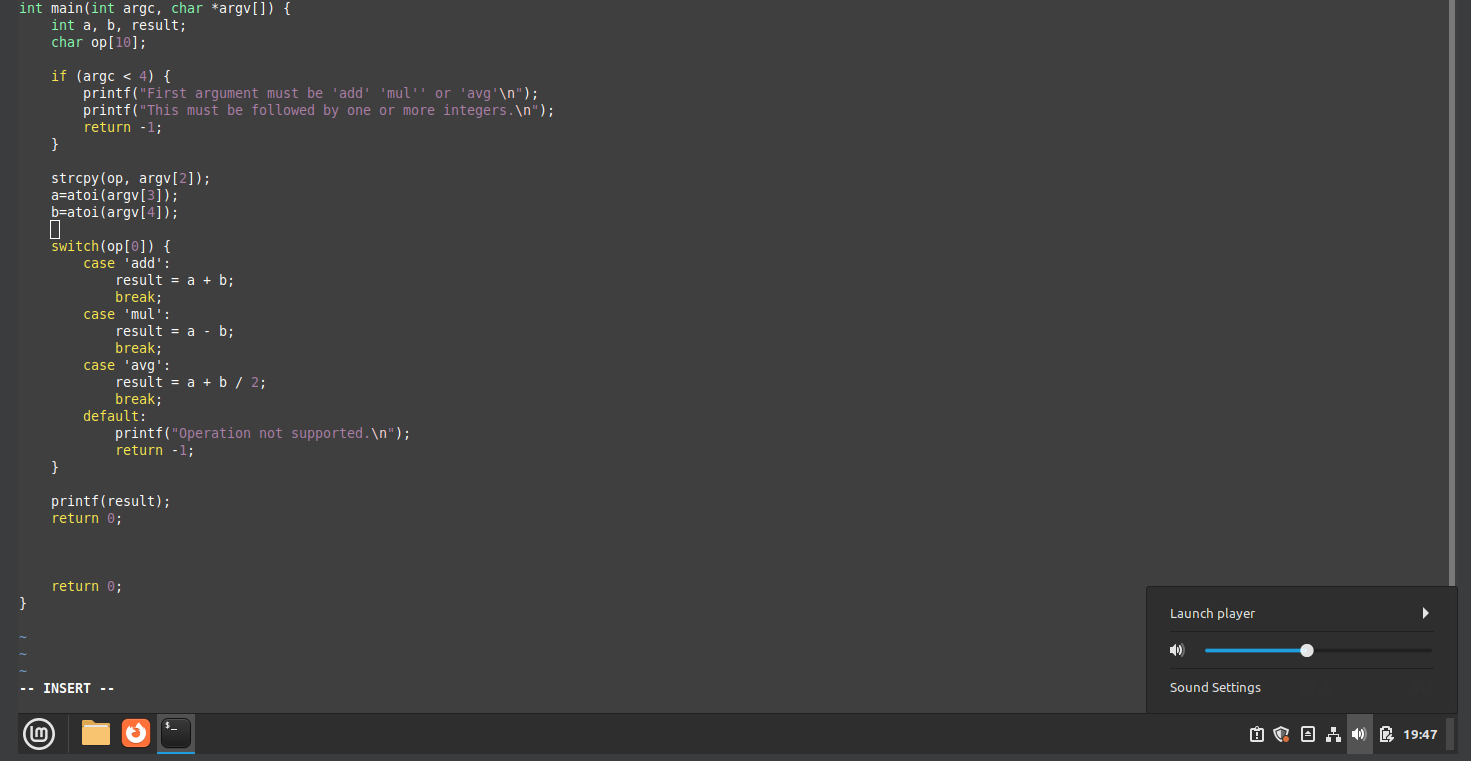Viewport: 1471px width, 761px height.
Task: Show the calendar from the 19:47 clock
Action: (x=1420, y=735)
